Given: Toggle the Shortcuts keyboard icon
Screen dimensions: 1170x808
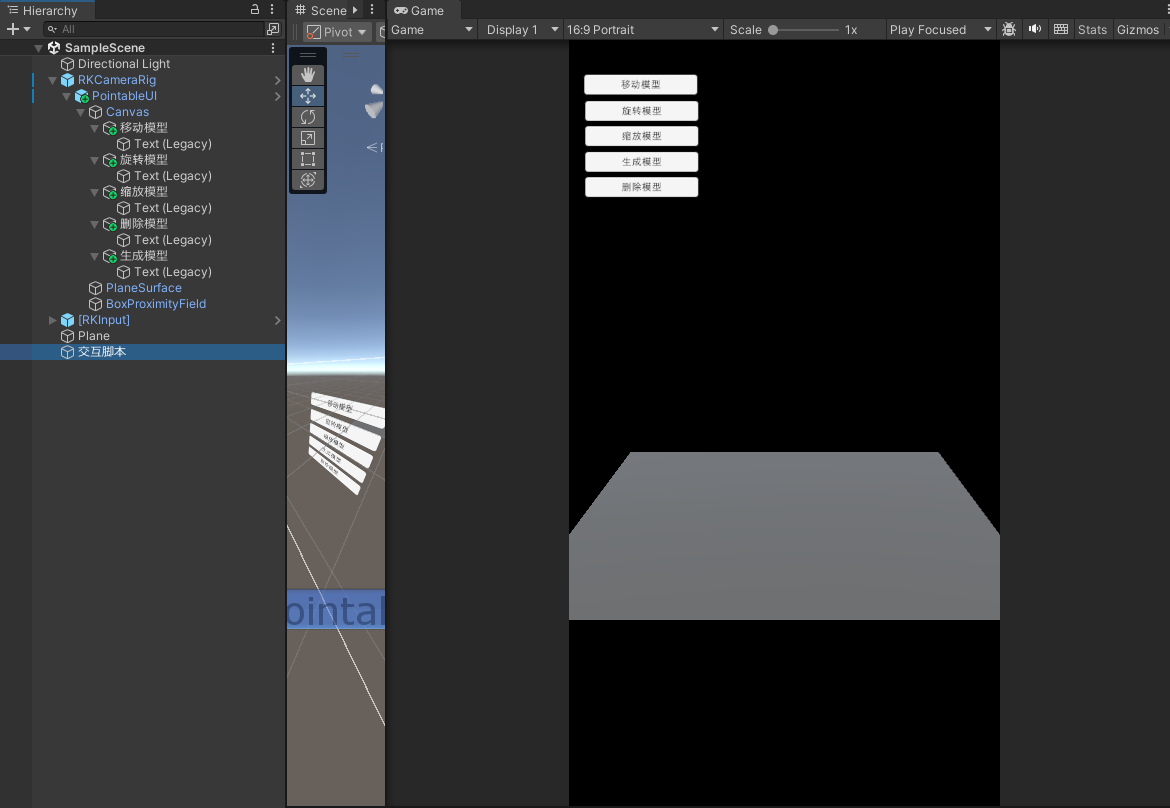Looking at the screenshot, I should tap(1060, 30).
